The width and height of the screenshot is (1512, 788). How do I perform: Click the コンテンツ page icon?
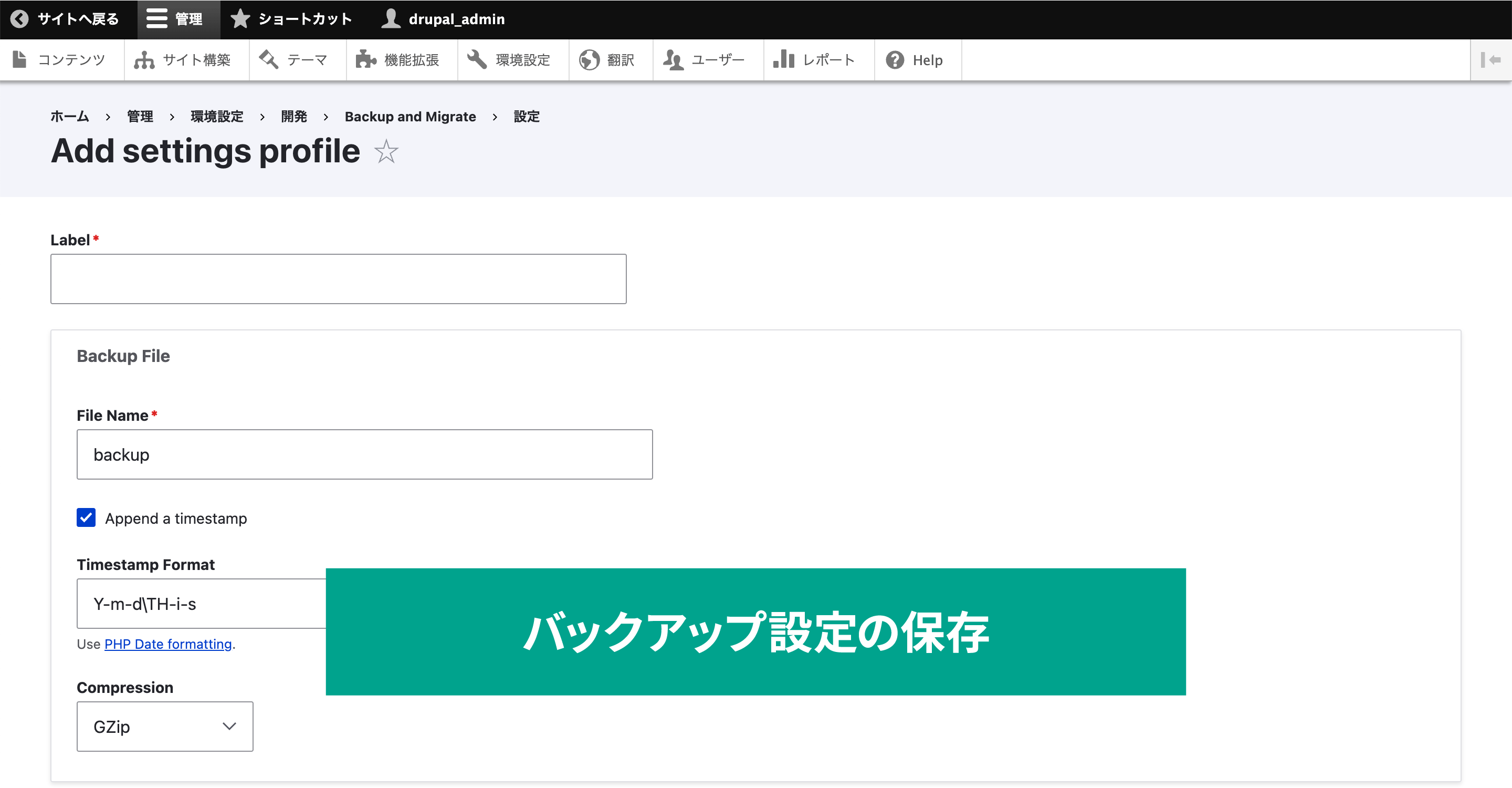coord(19,59)
